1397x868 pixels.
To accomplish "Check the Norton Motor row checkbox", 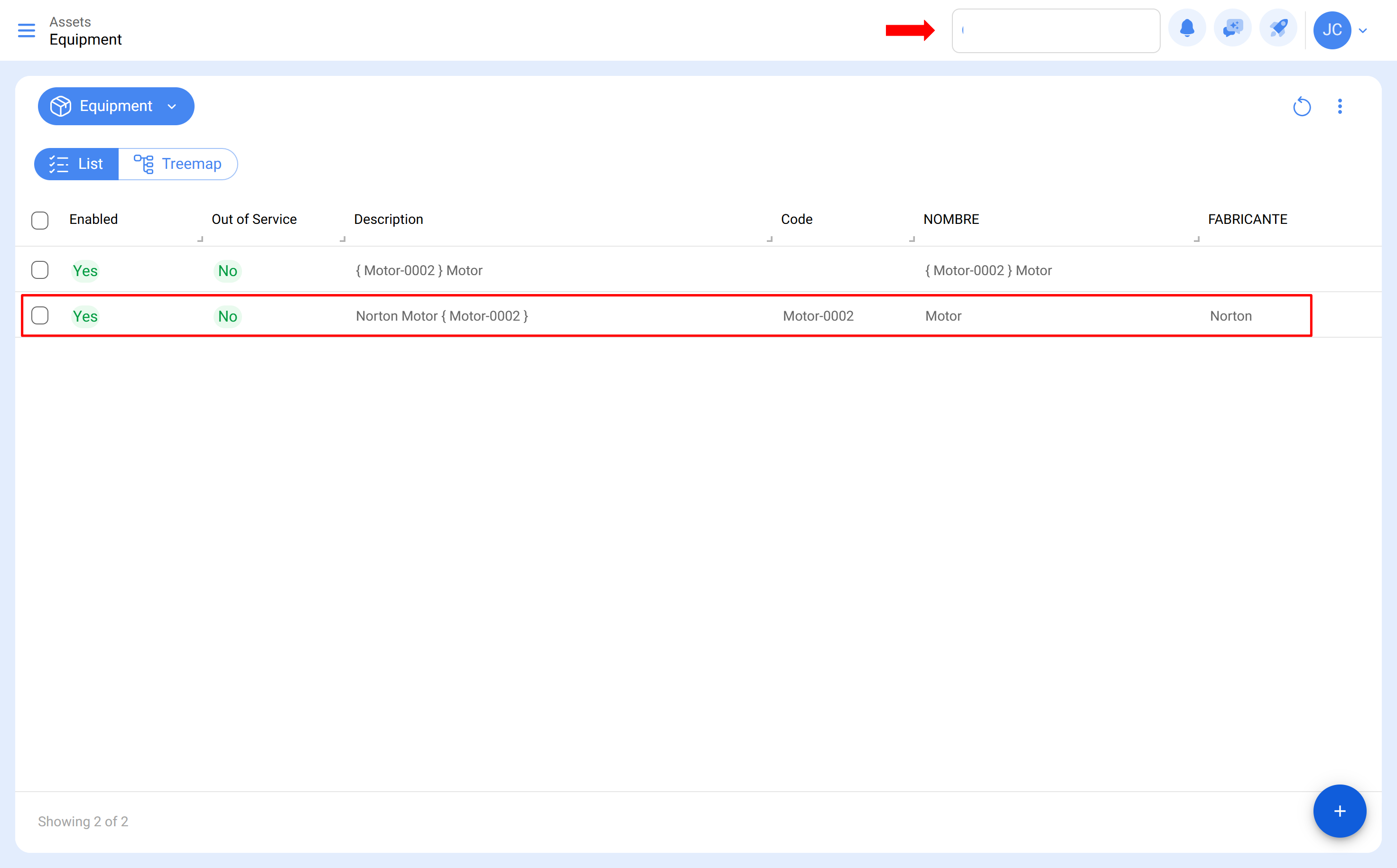I will coord(39,315).
